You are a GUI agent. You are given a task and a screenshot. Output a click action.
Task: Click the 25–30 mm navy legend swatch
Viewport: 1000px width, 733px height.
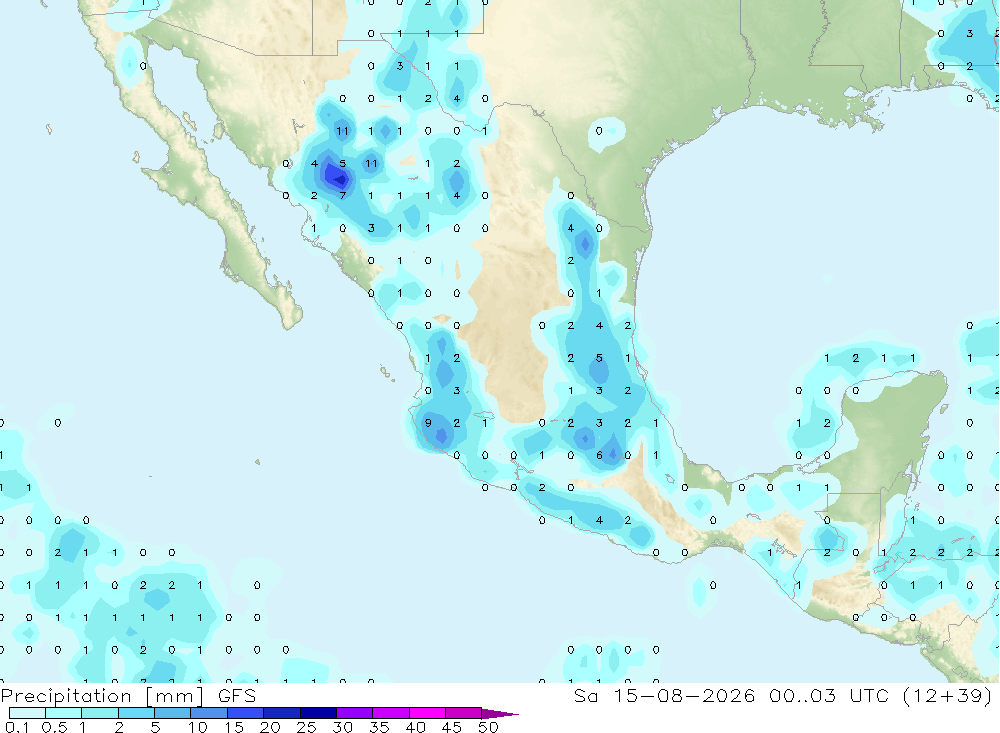pyautogui.click(x=318, y=713)
